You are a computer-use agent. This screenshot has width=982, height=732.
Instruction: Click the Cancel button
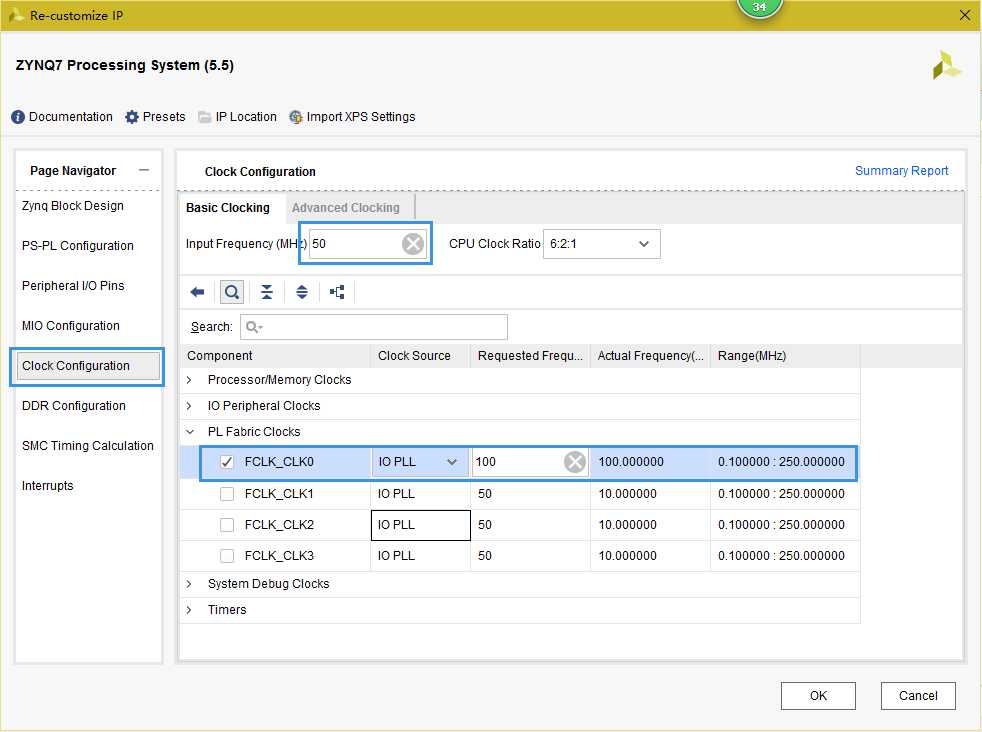pos(918,696)
